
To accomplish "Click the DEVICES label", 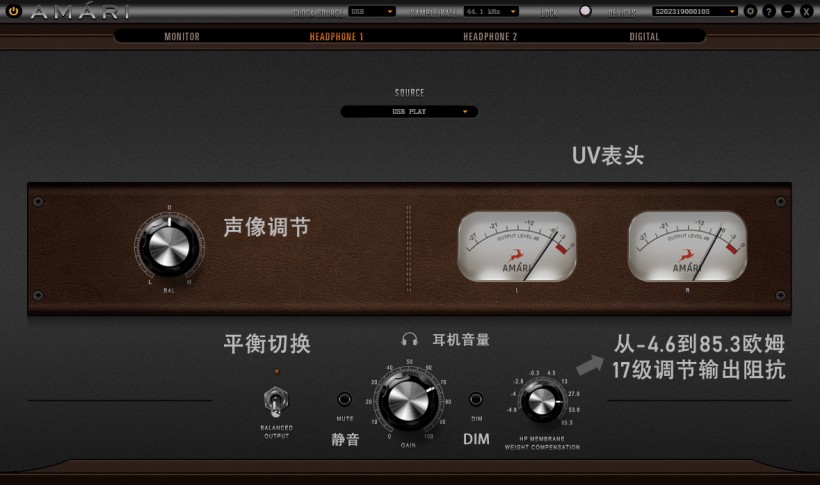I will 622,13.
